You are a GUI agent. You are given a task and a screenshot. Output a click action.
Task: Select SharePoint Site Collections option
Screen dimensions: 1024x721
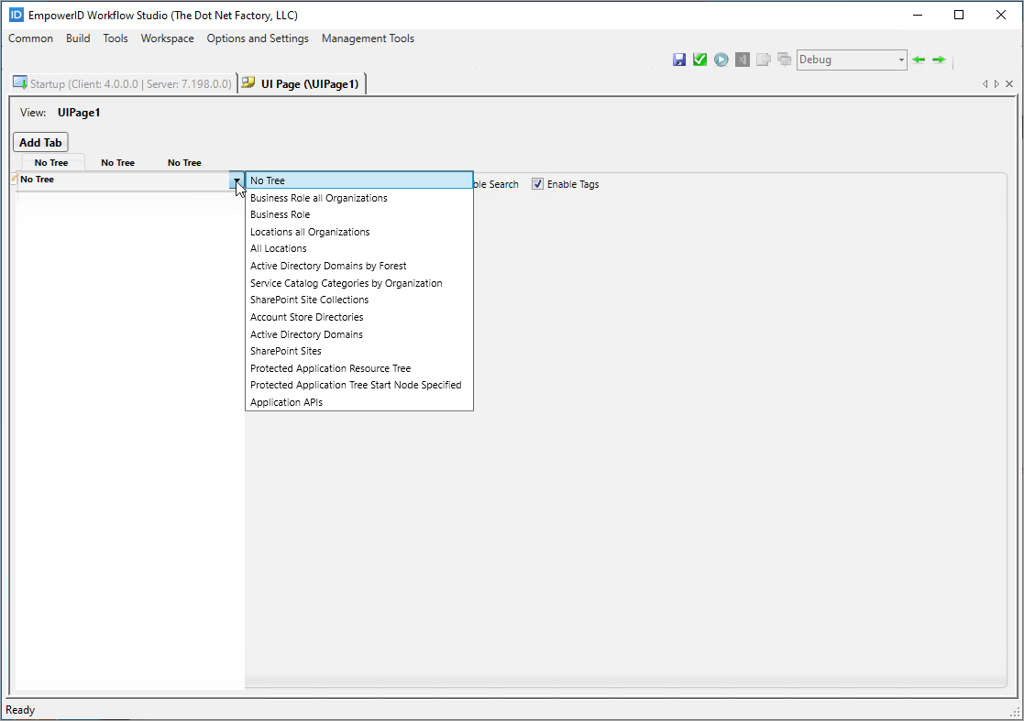309,300
